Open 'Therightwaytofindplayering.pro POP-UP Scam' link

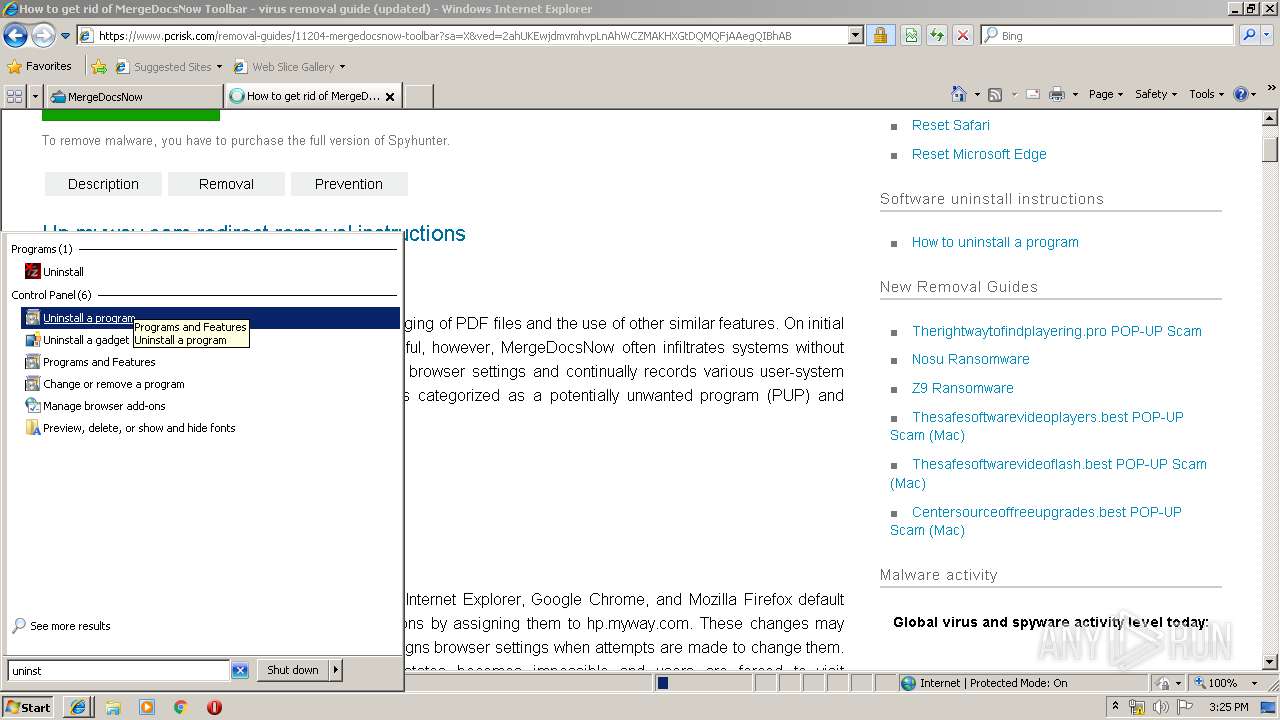coord(1057,331)
